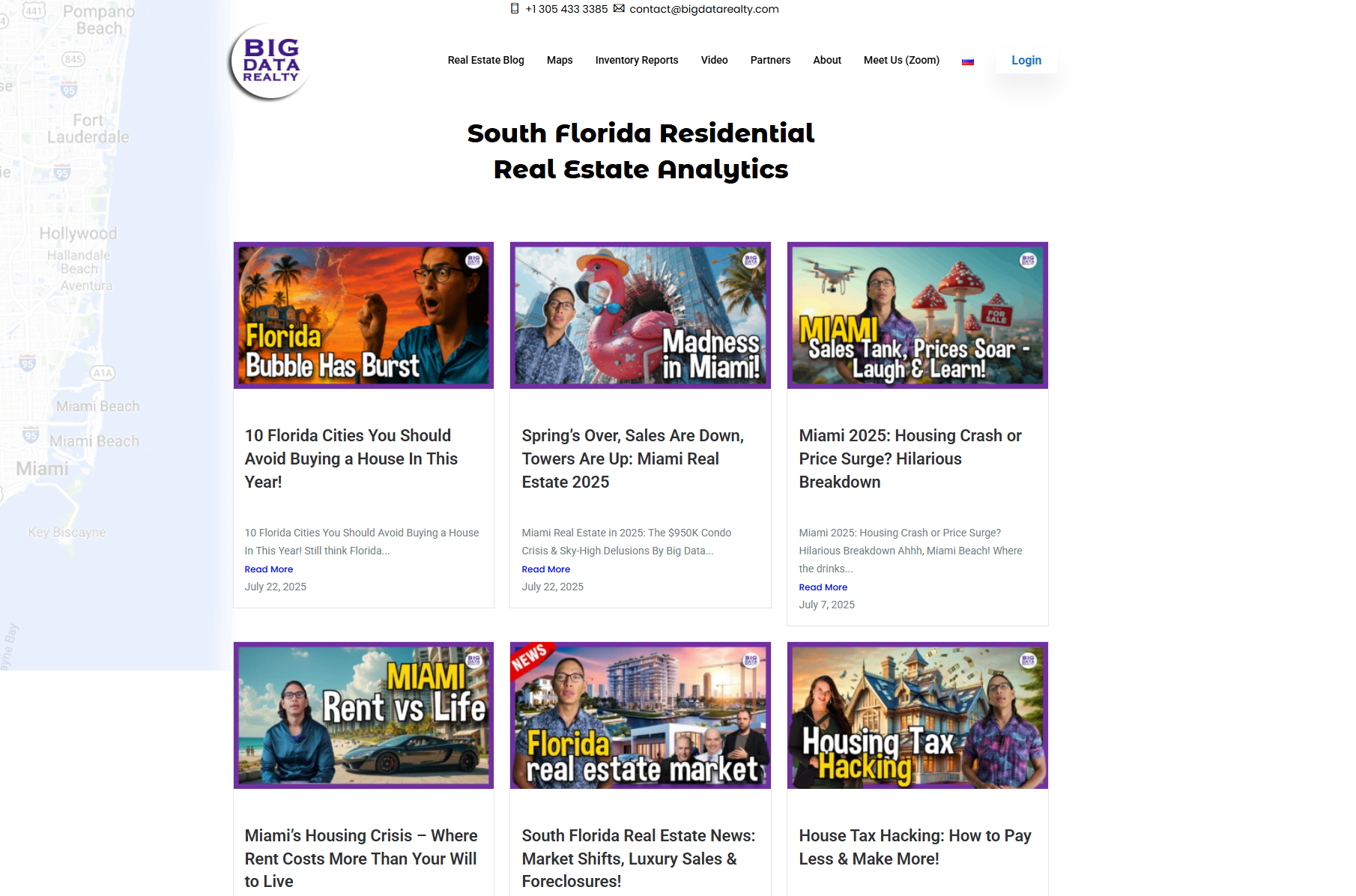Click the Big Data Realty logo
The image size is (1356, 896).
click(x=270, y=61)
